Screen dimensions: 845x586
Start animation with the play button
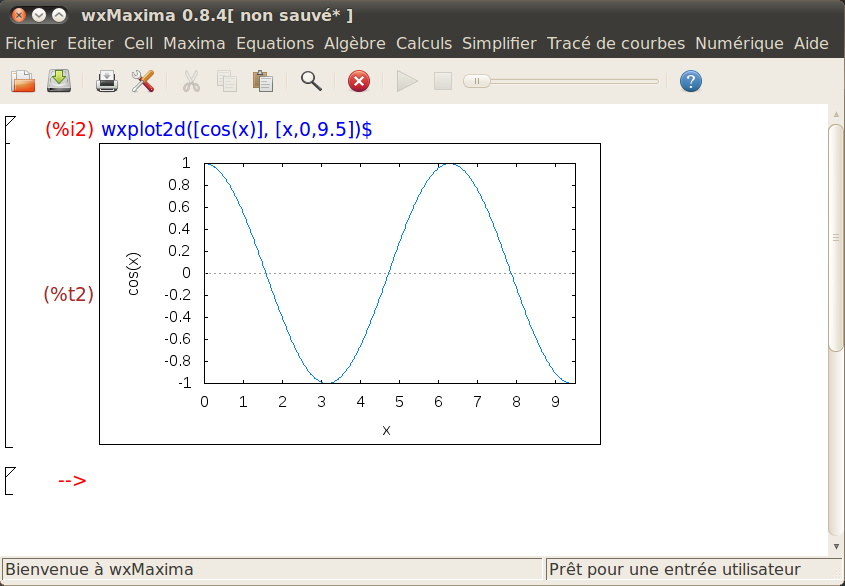pos(407,81)
